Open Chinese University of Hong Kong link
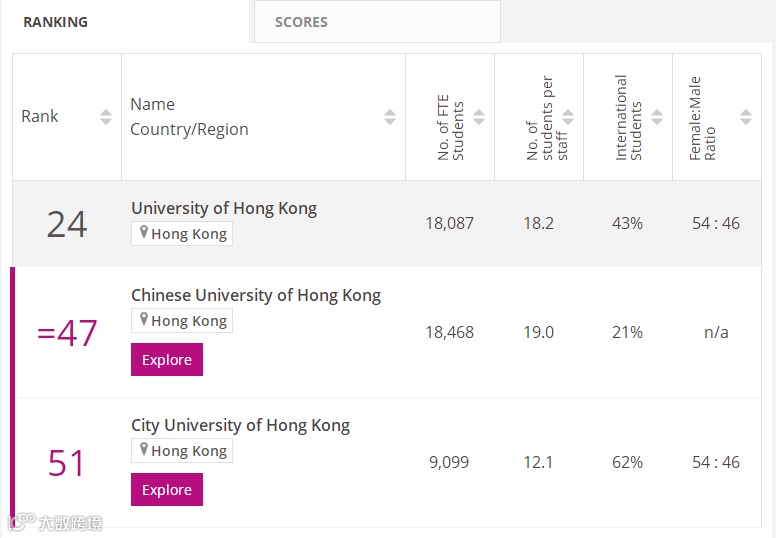 [x=256, y=295]
